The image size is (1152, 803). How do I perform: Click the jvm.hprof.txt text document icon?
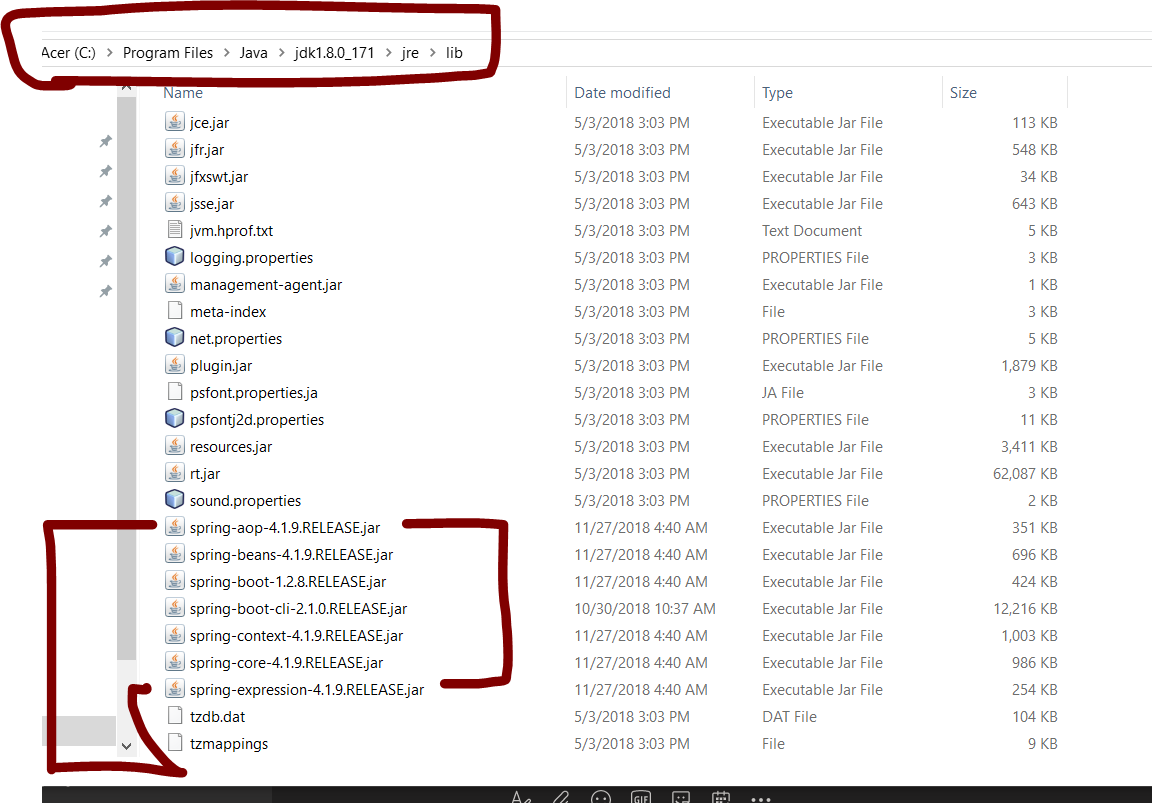click(x=174, y=230)
